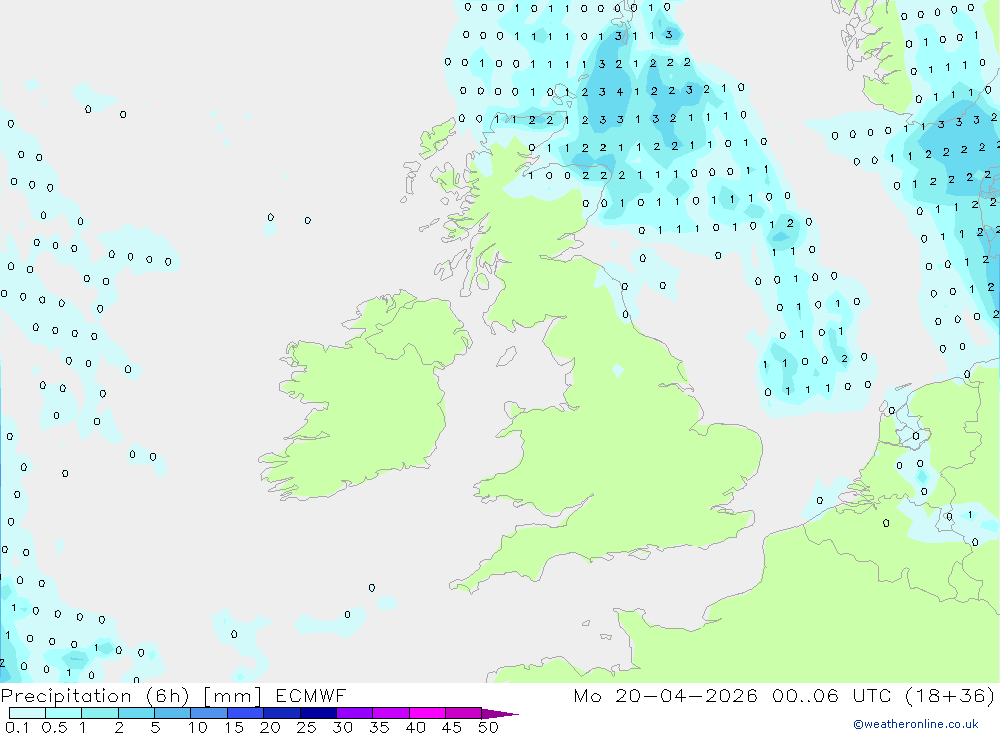Click the "10" legend scale label

[x=198, y=727]
